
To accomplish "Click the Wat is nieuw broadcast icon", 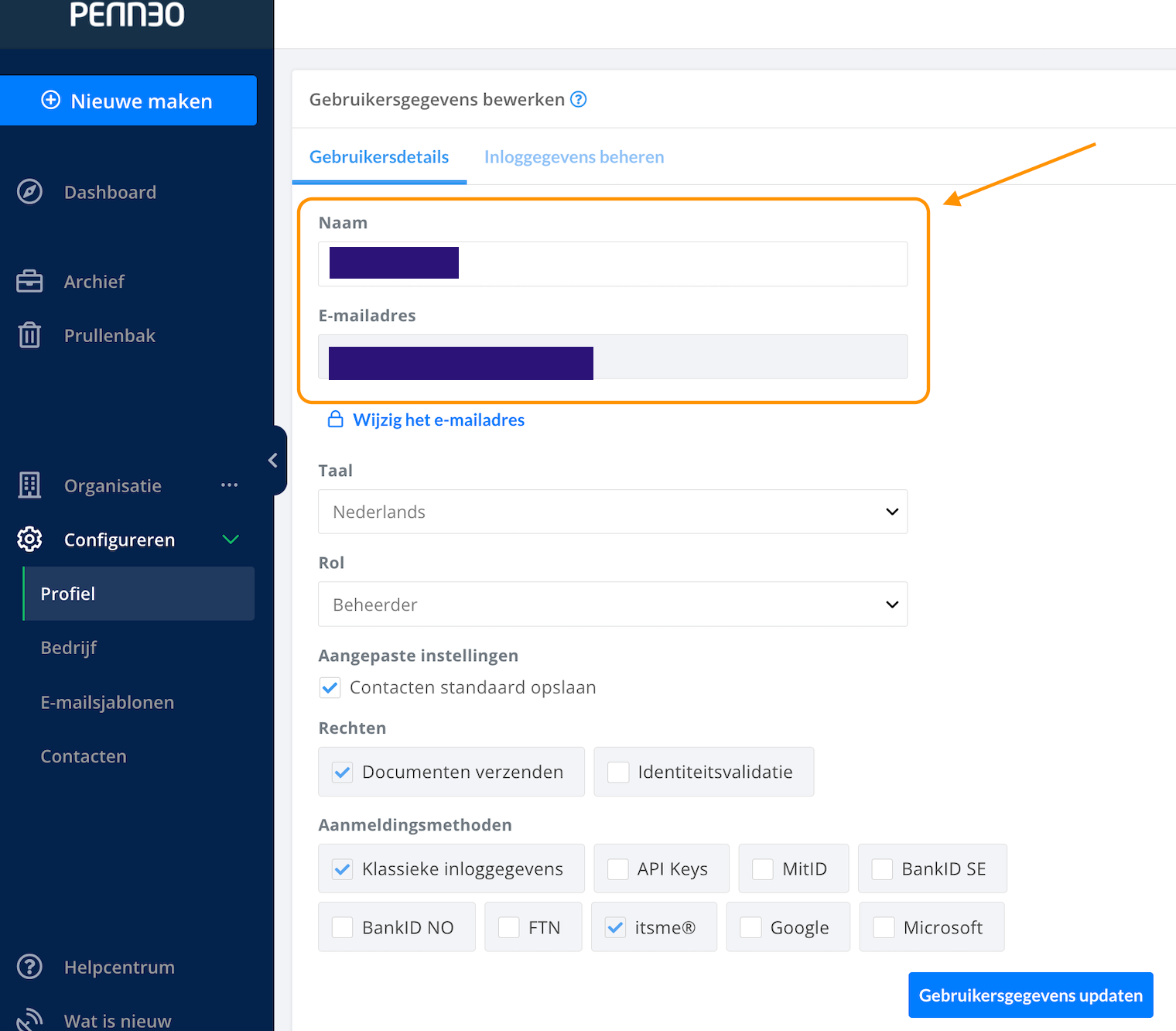I will [29, 1019].
